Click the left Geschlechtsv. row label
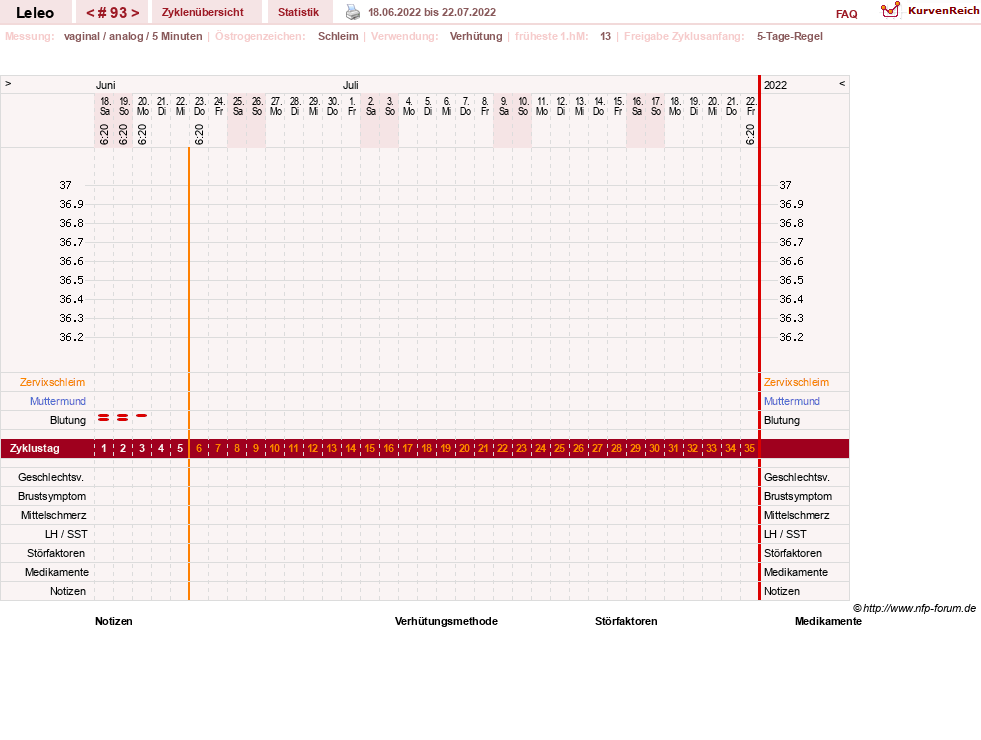The image size is (981, 740). coord(51,477)
